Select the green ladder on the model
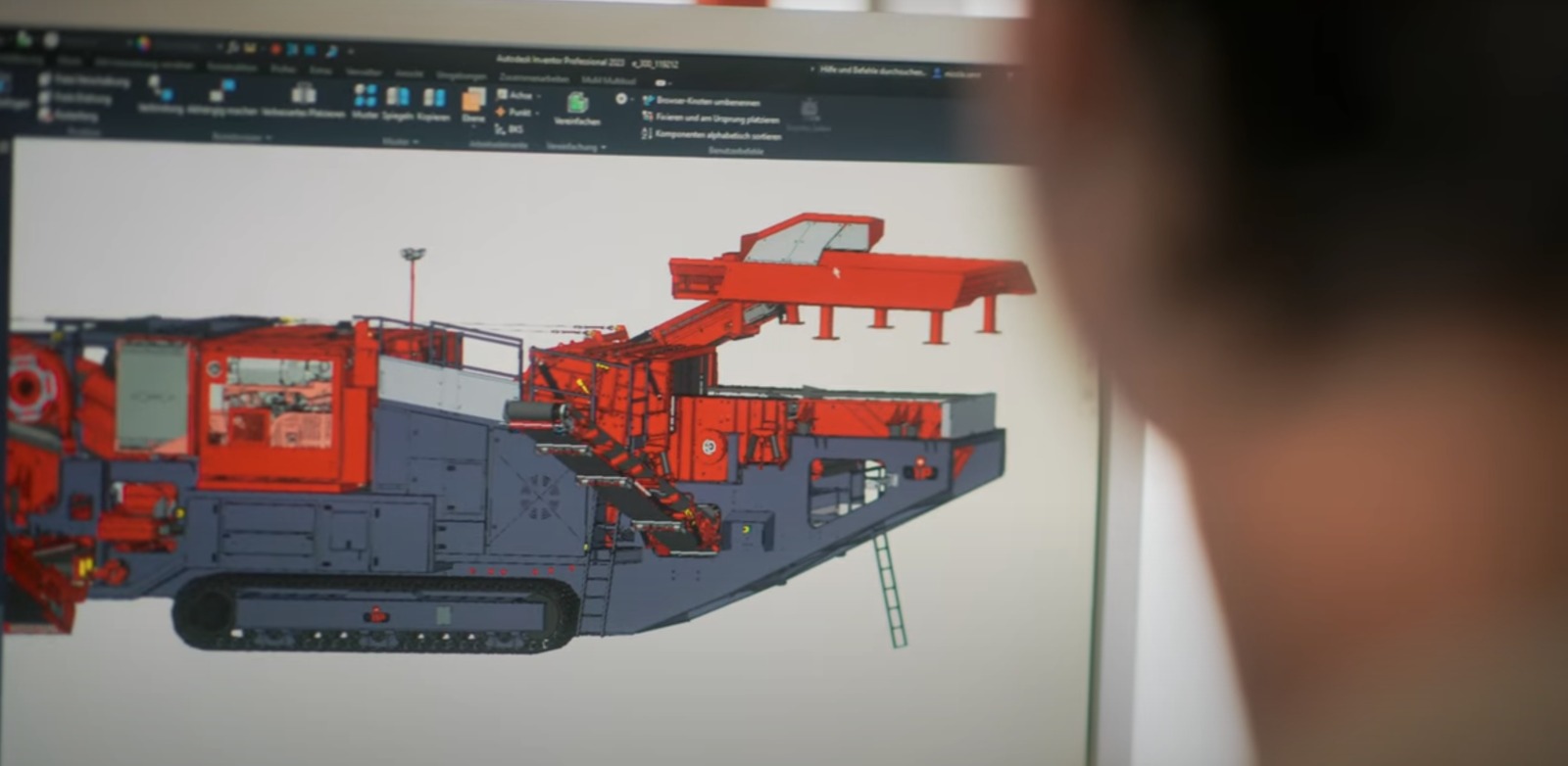The width and height of the screenshot is (1568, 766). point(890,589)
